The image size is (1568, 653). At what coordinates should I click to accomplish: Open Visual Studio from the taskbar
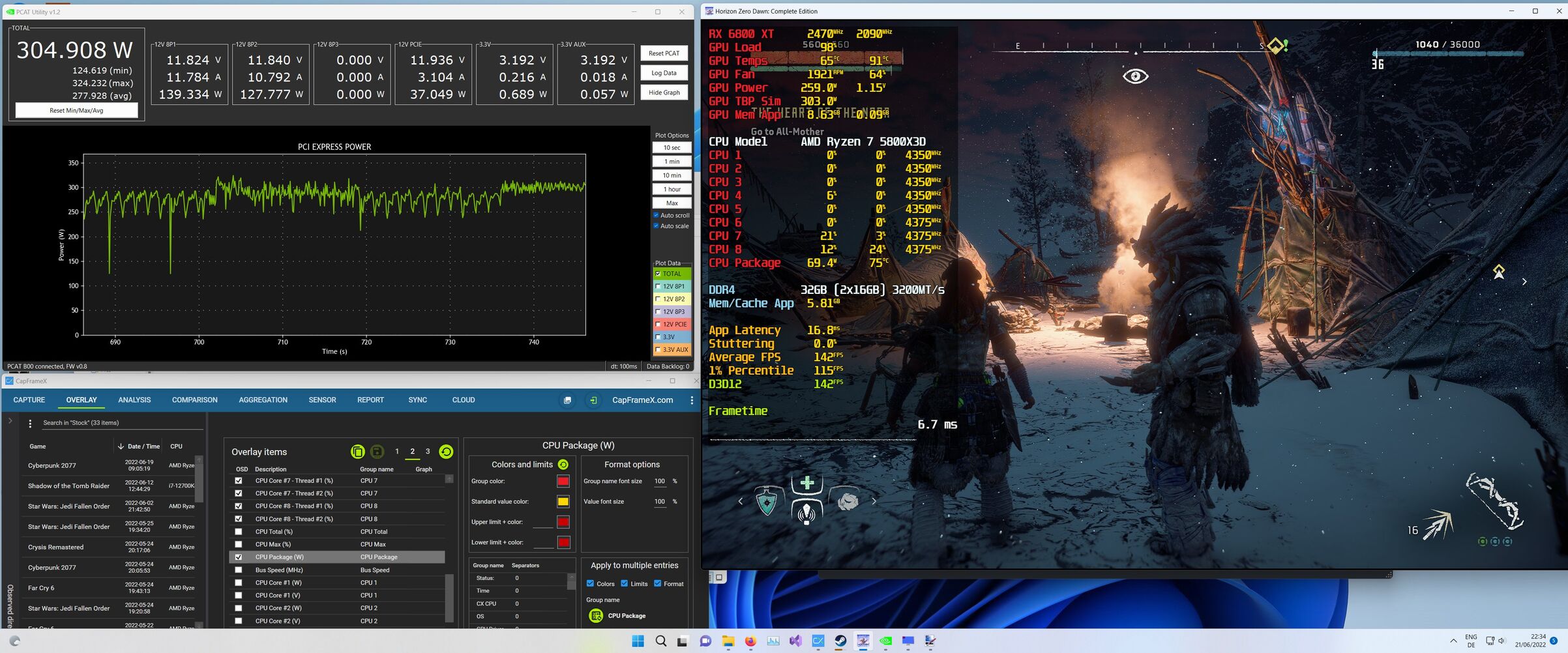coord(795,641)
